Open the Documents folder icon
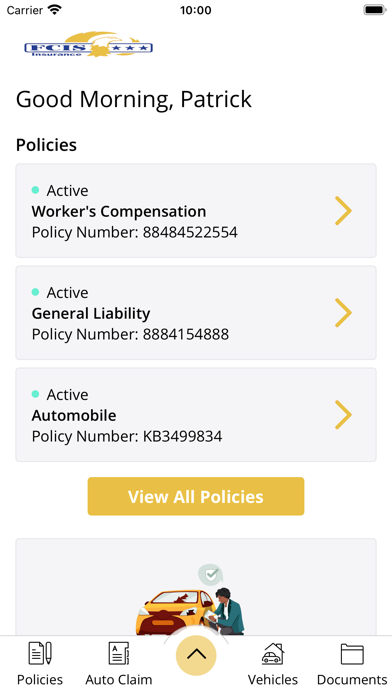This screenshot has width=392, height=696. tap(352, 654)
